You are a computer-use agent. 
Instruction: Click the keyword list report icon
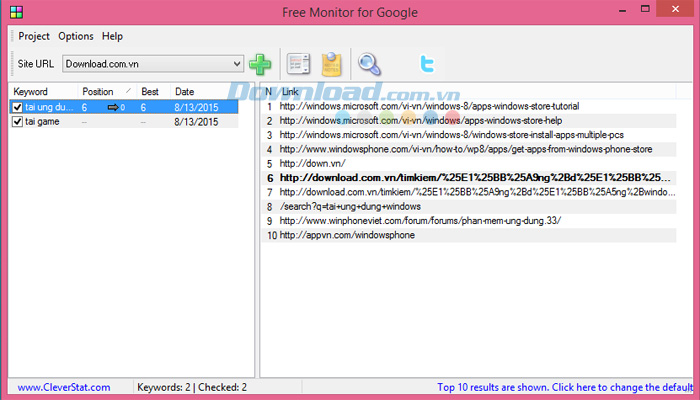(299, 64)
